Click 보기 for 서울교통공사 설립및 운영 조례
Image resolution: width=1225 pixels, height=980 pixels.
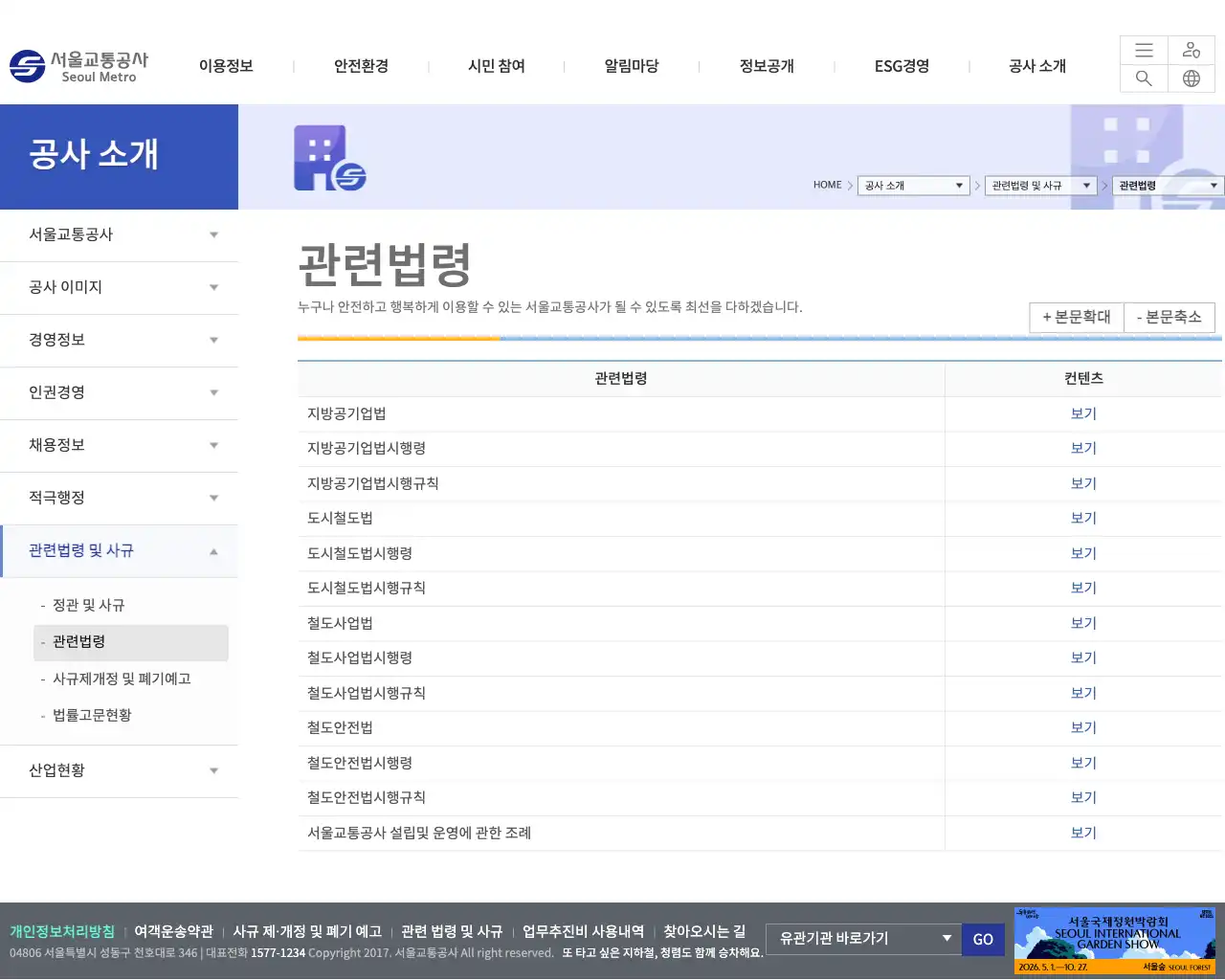point(1083,834)
